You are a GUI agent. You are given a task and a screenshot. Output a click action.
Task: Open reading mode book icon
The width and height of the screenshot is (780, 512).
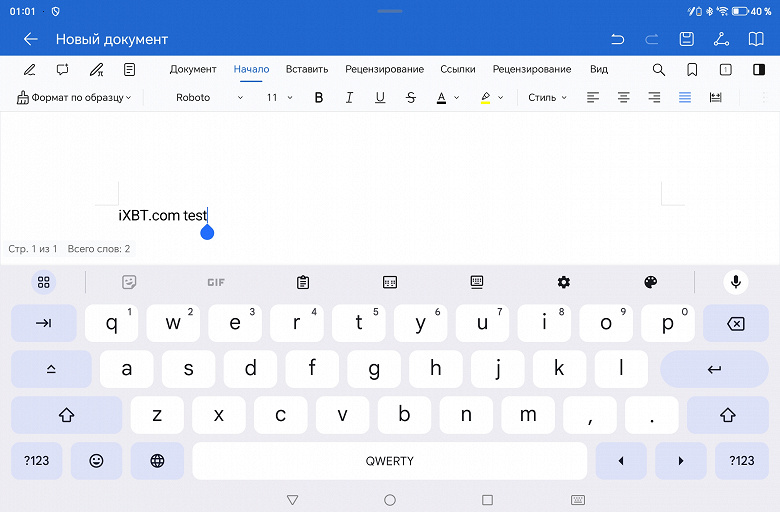[x=756, y=39]
